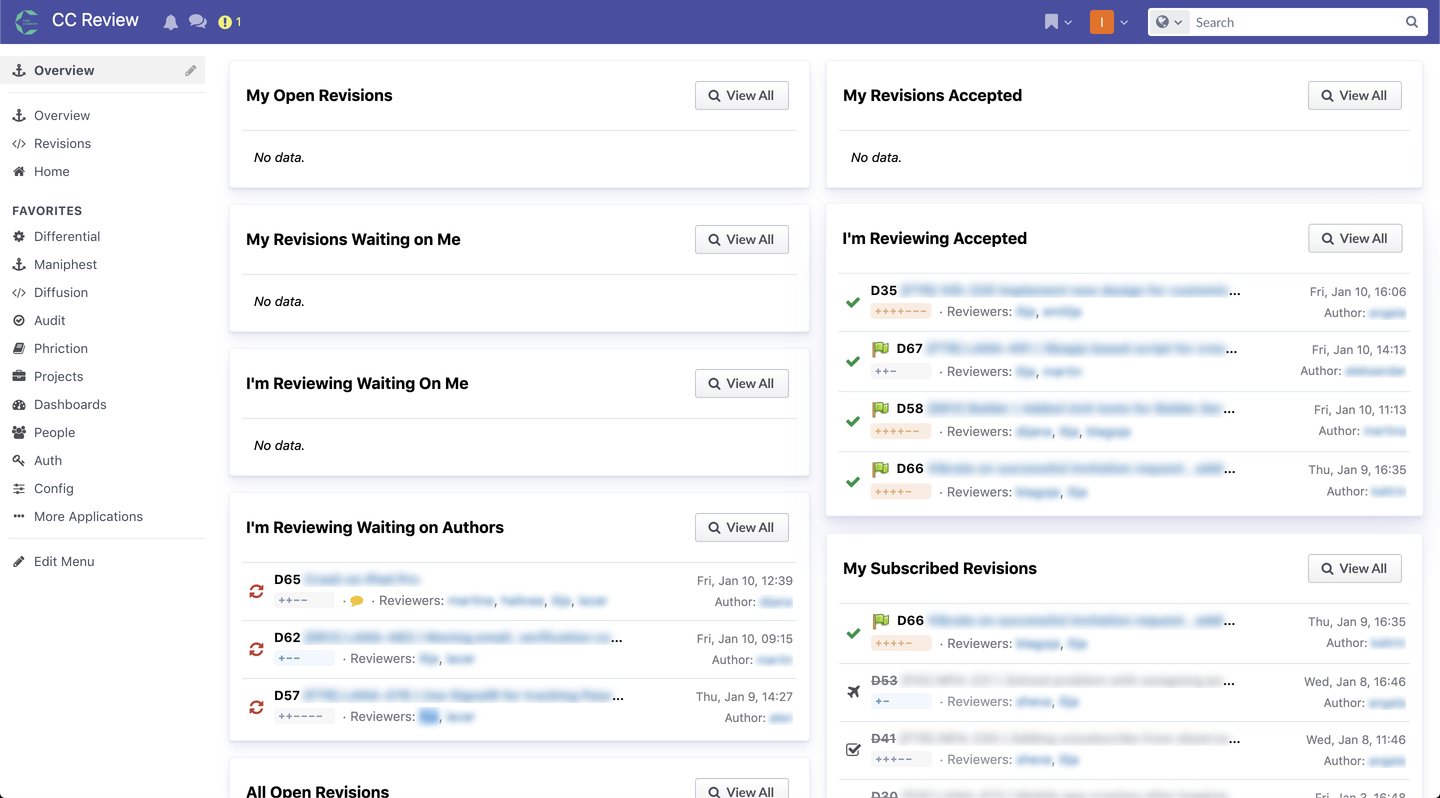Open the D62 revision link
Image resolution: width=1440 pixels, height=798 pixels.
click(x=287, y=637)
